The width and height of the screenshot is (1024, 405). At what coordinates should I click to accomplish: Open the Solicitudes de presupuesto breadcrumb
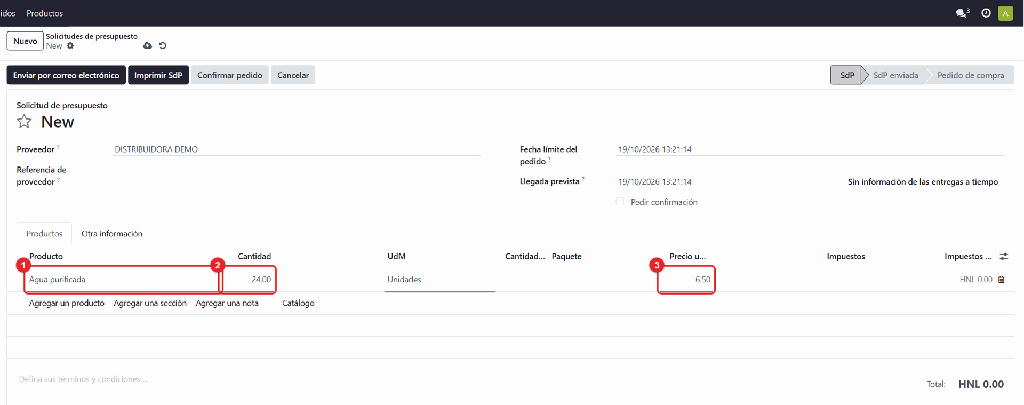[91, 36]
